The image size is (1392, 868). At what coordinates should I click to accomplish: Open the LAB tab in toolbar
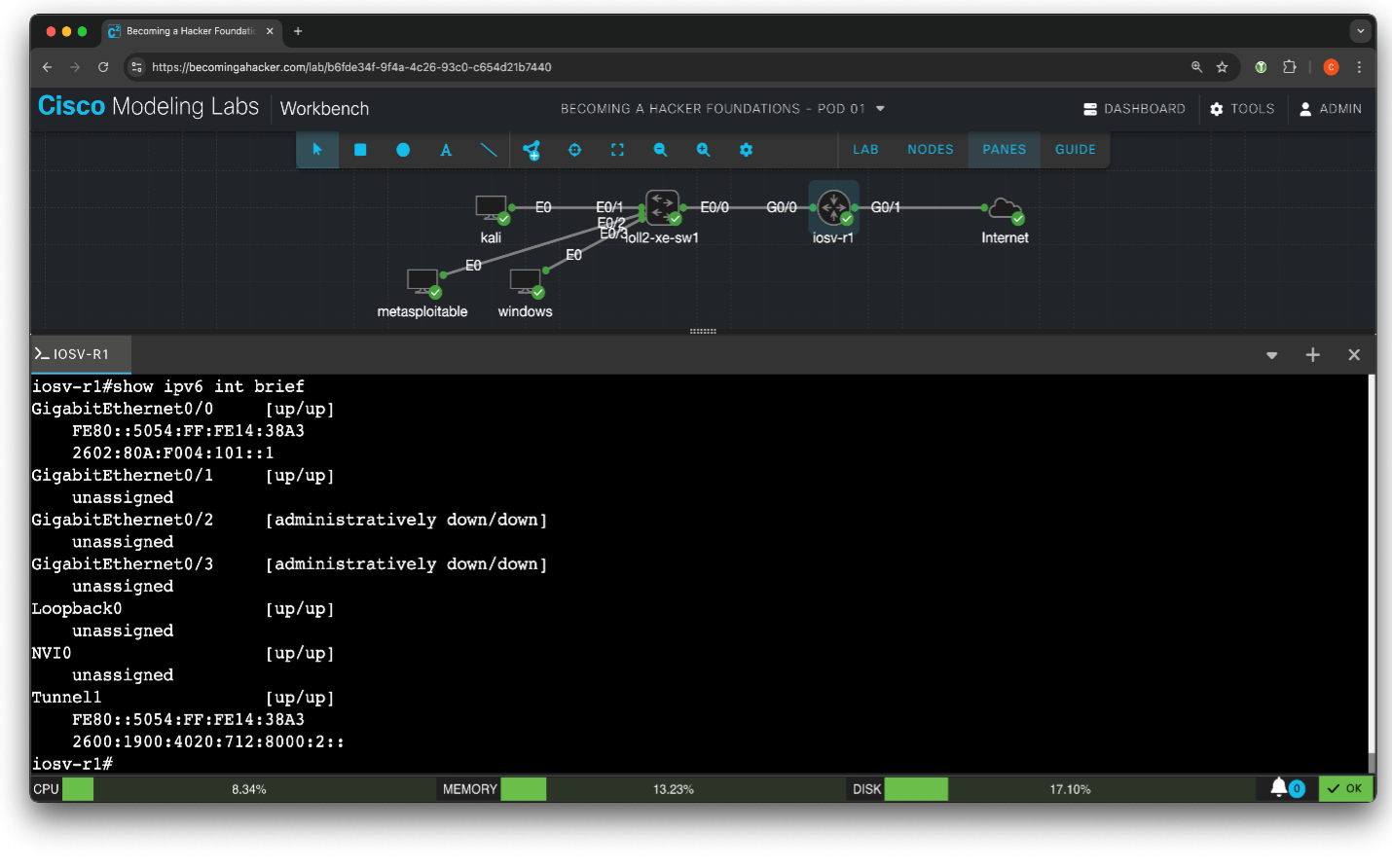[865, 150]
